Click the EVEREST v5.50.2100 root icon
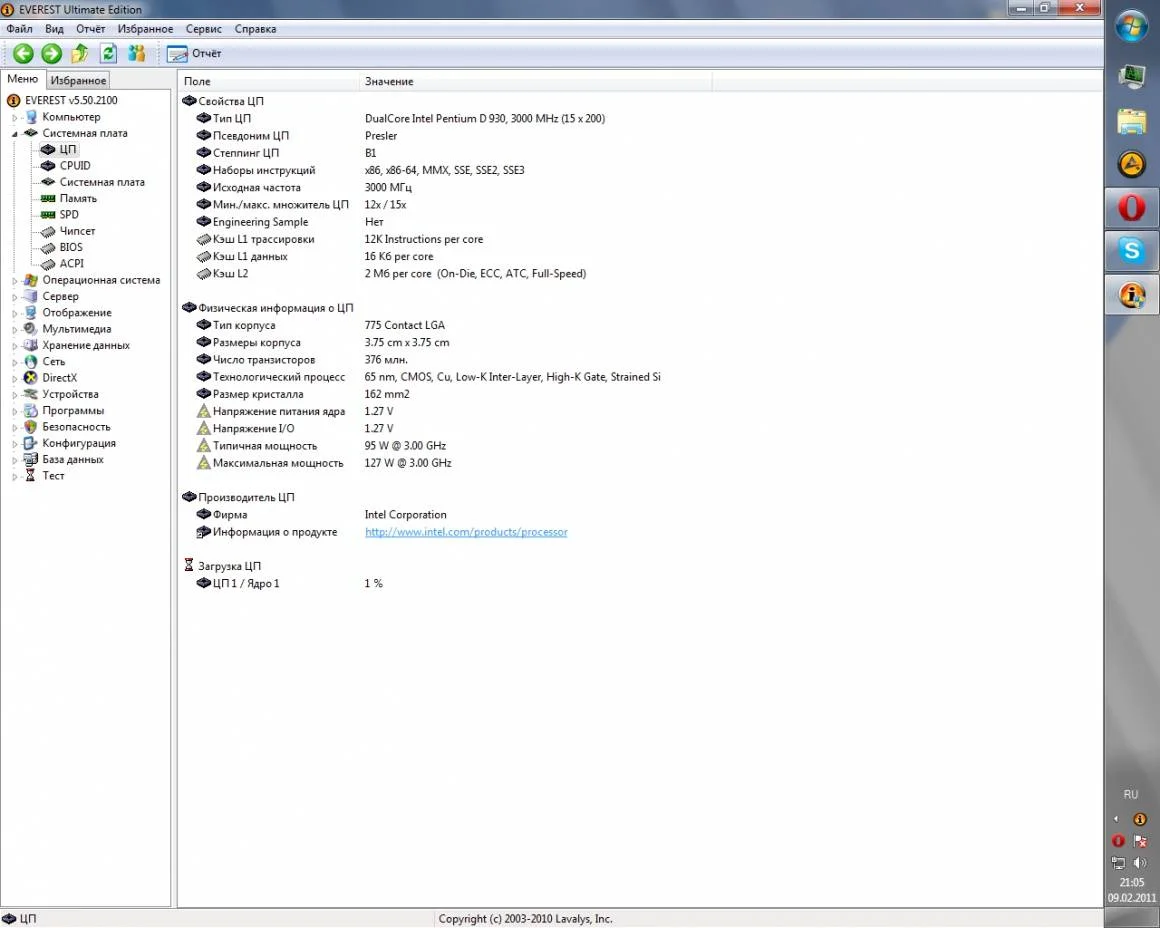Screen dimensions: 1160x928 13,101
